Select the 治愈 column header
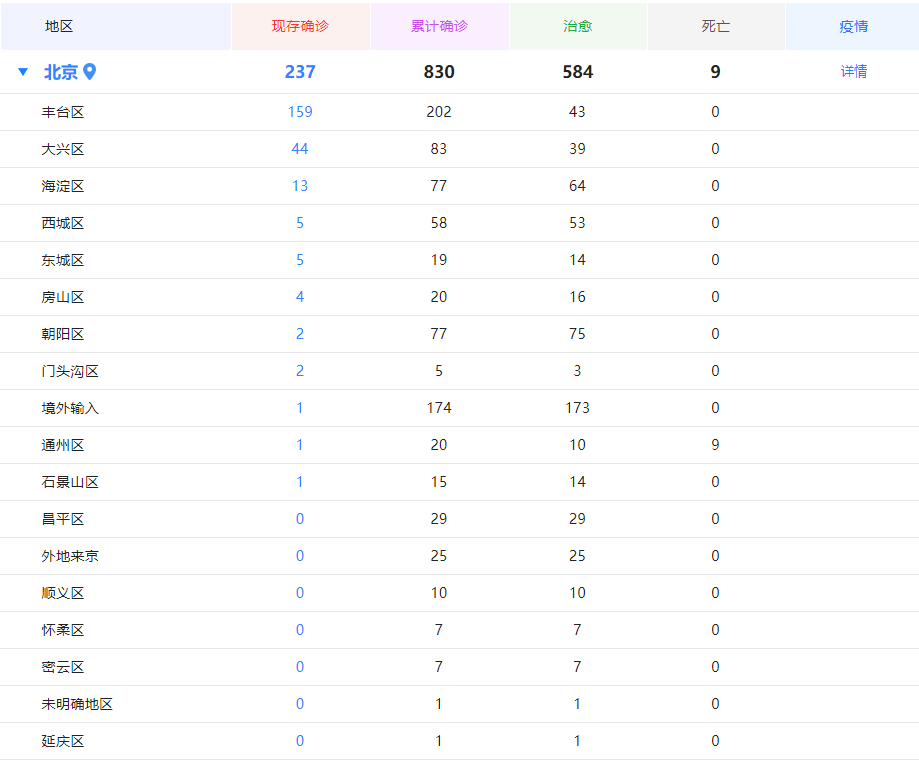 tap(577, 26)
